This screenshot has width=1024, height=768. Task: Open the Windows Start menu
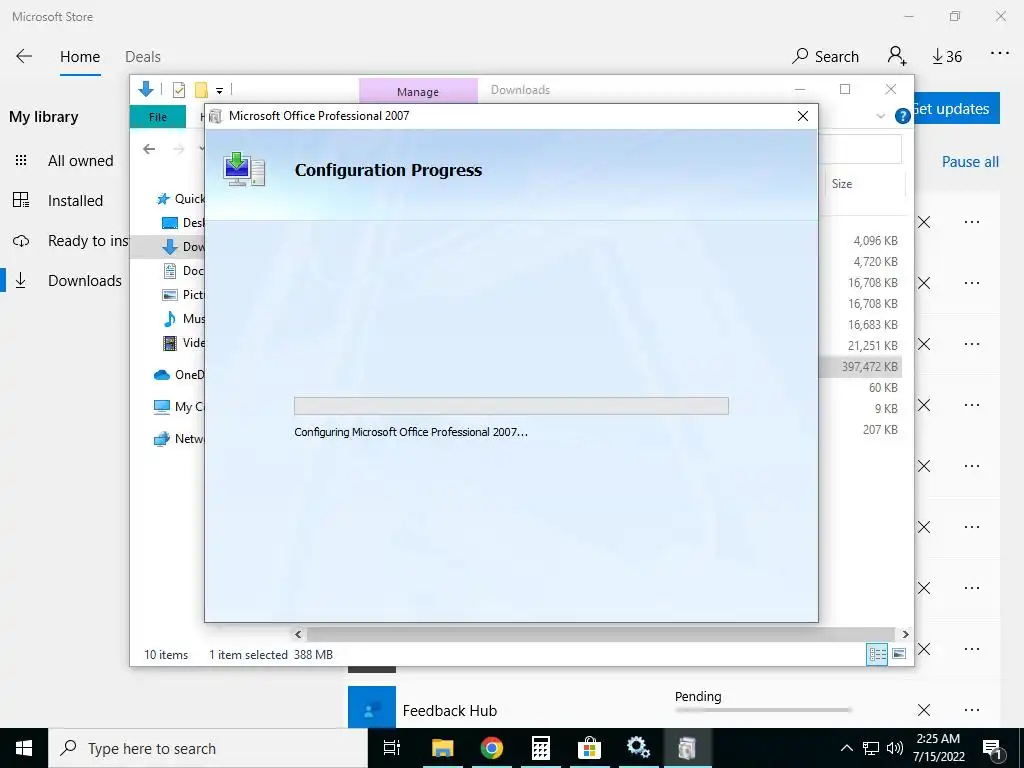[x=24, y=748]
